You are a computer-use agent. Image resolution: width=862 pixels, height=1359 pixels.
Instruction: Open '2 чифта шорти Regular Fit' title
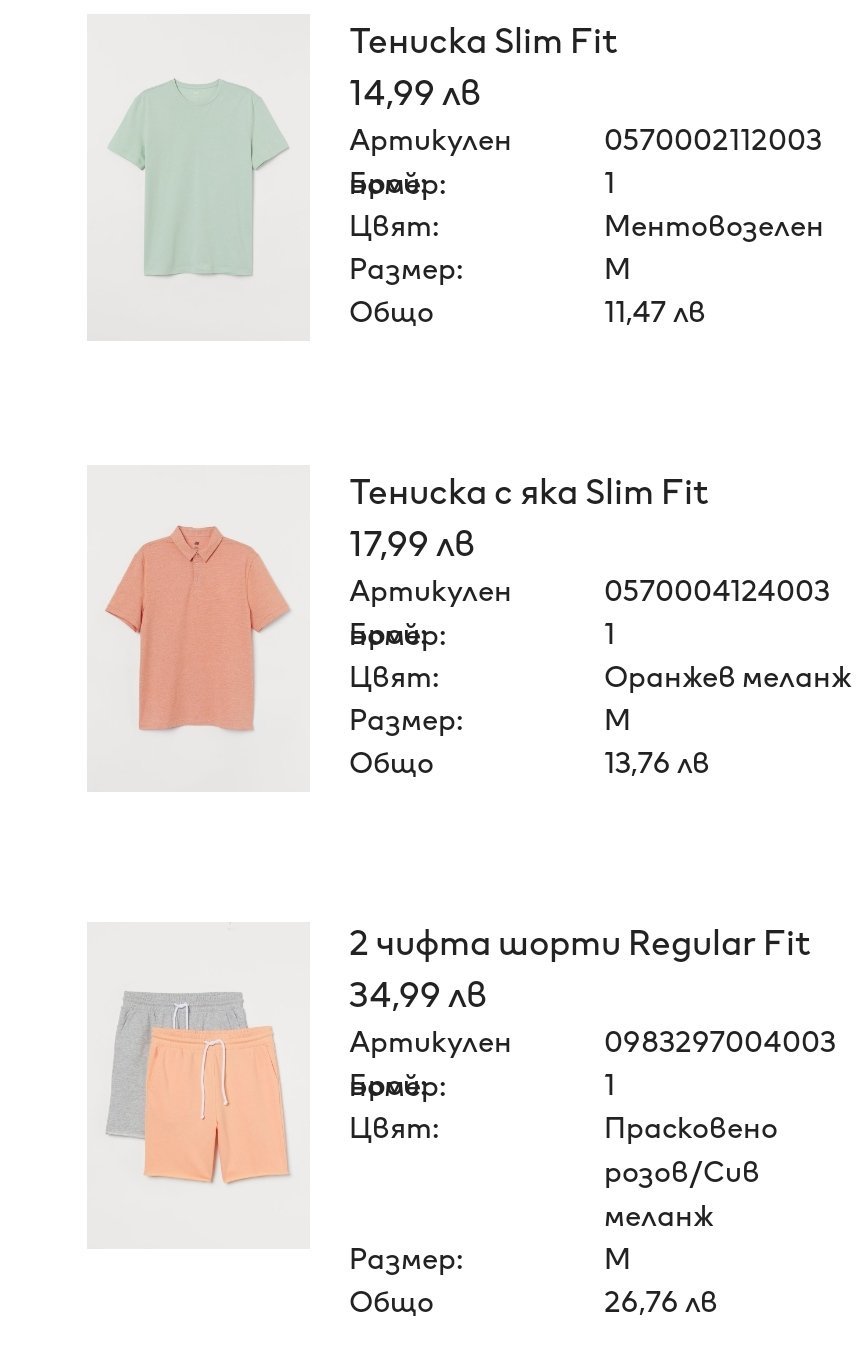[579, 943]
